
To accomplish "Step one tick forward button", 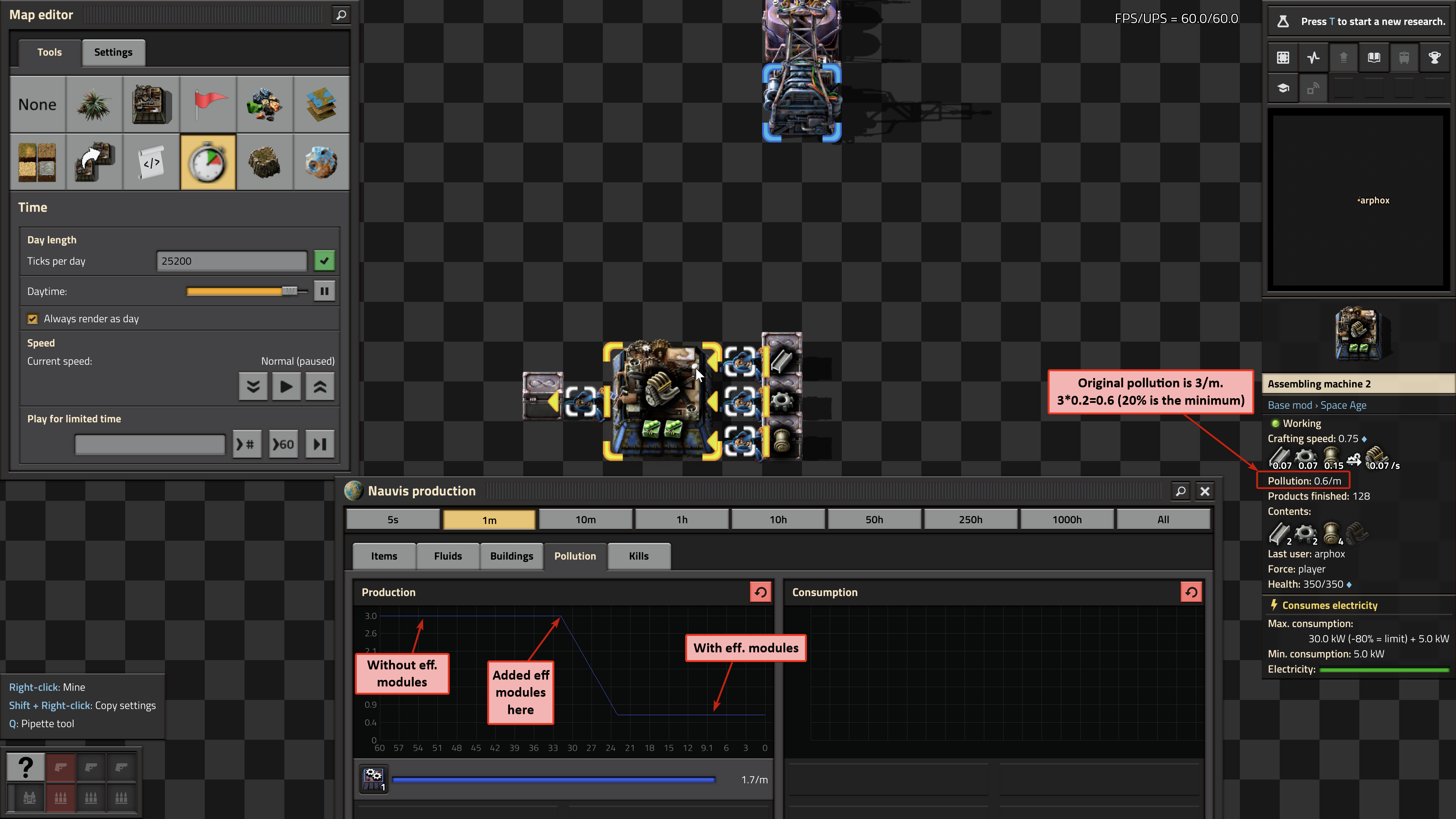I will pyautogui.click(x=320, y=444).
